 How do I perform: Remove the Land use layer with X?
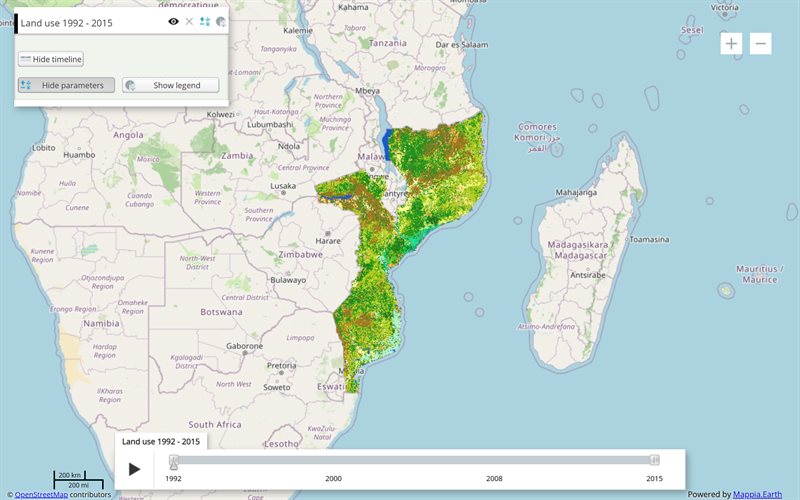[x=189, y=21]
